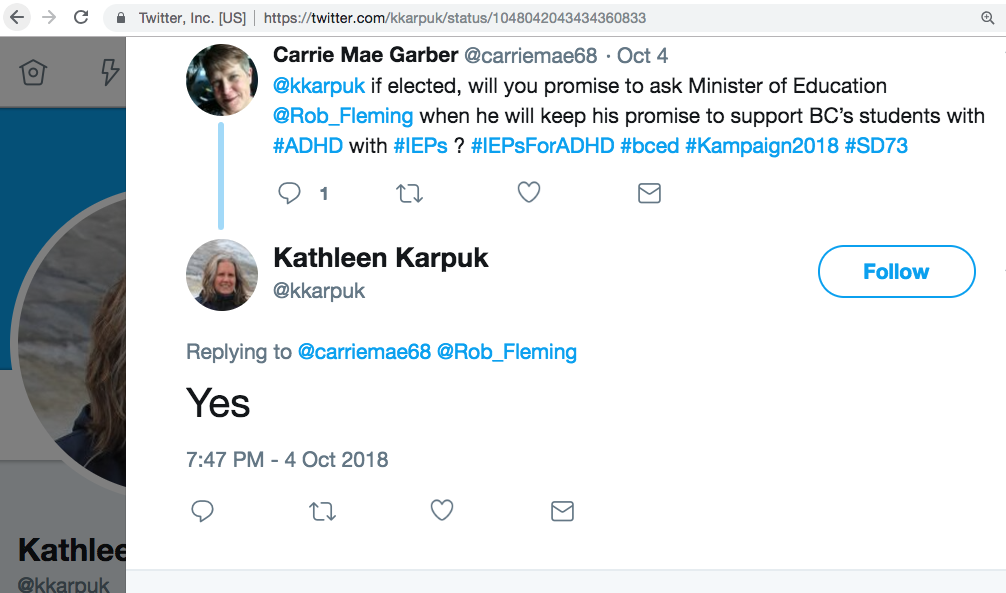This screenshot has width=1006, height=593.
Task: Retweet Kathleen Karpuk's Yes tweet
Action: coord(322,512)
